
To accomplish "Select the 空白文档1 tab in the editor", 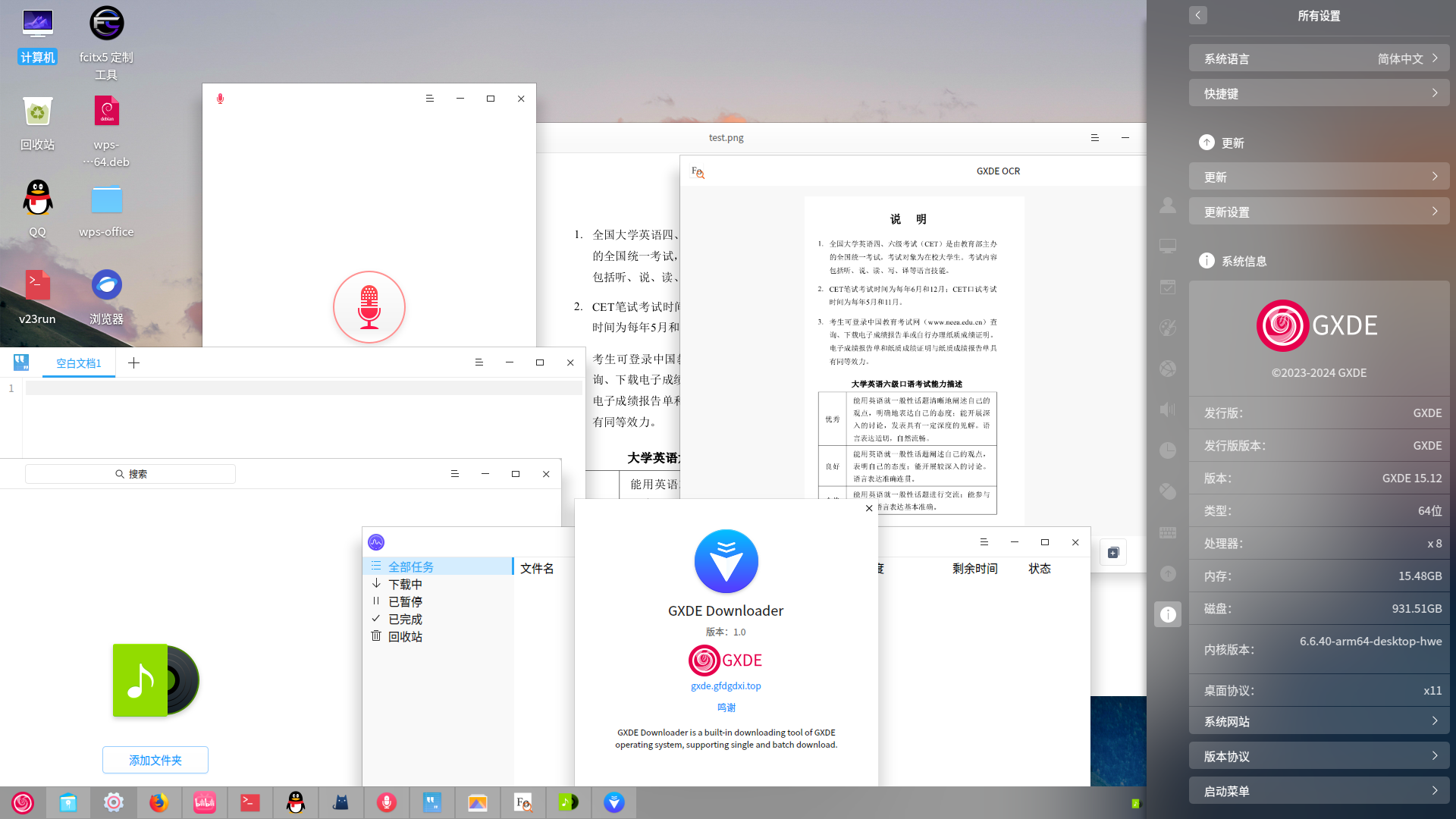I will click(x=79, y=363).
